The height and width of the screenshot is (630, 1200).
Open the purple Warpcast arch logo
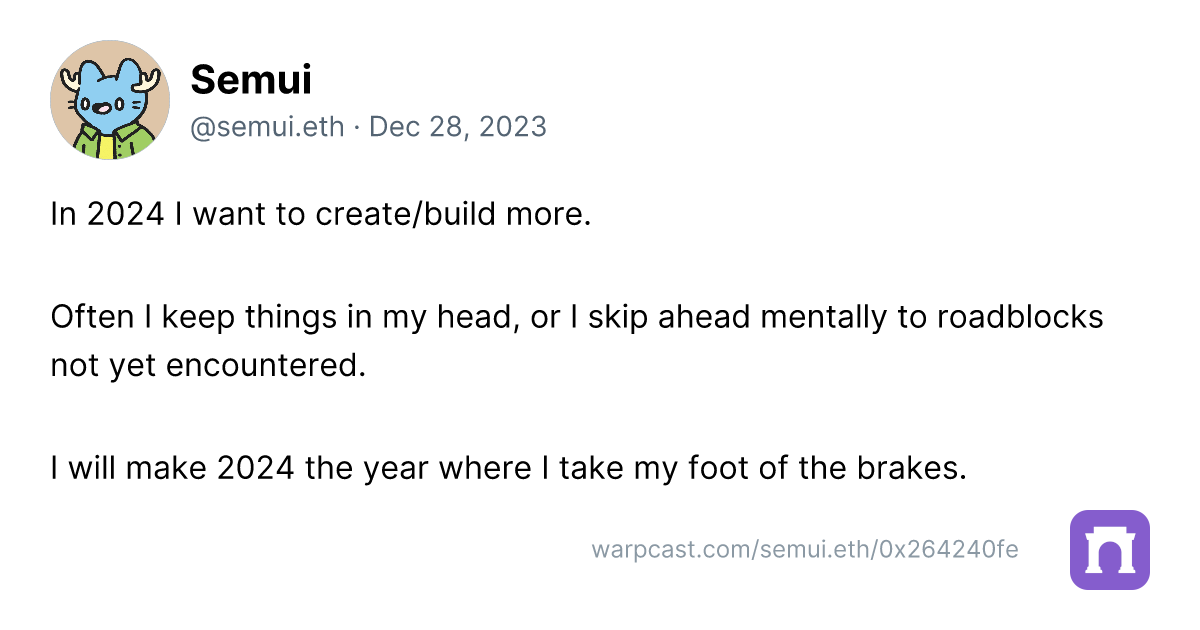1110,550
